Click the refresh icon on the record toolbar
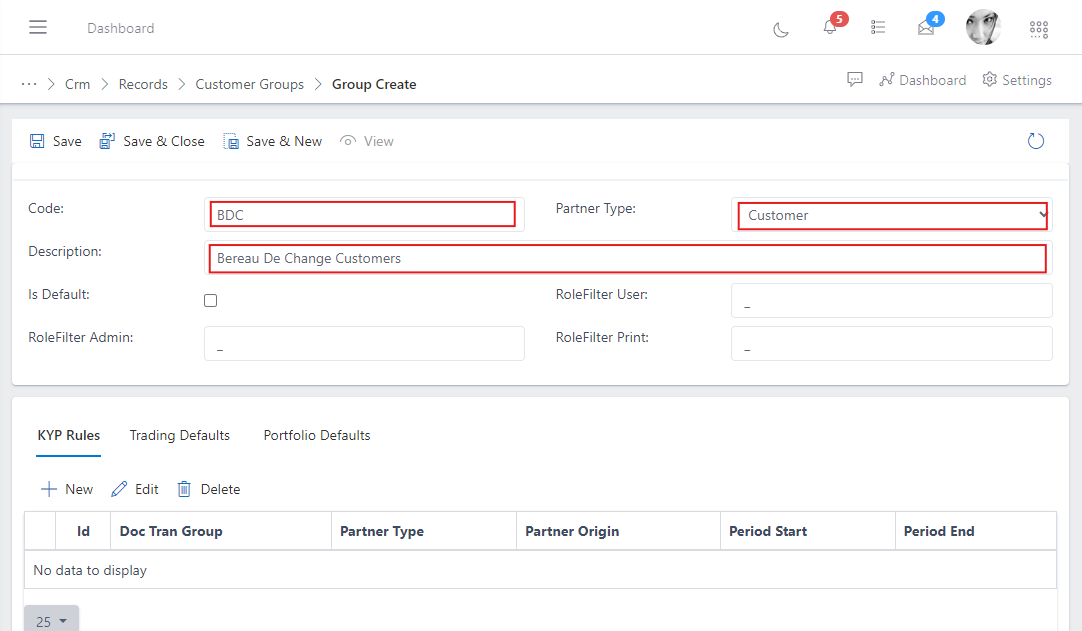Viewport: 1082px width, 631px height. coord(1036,140)
